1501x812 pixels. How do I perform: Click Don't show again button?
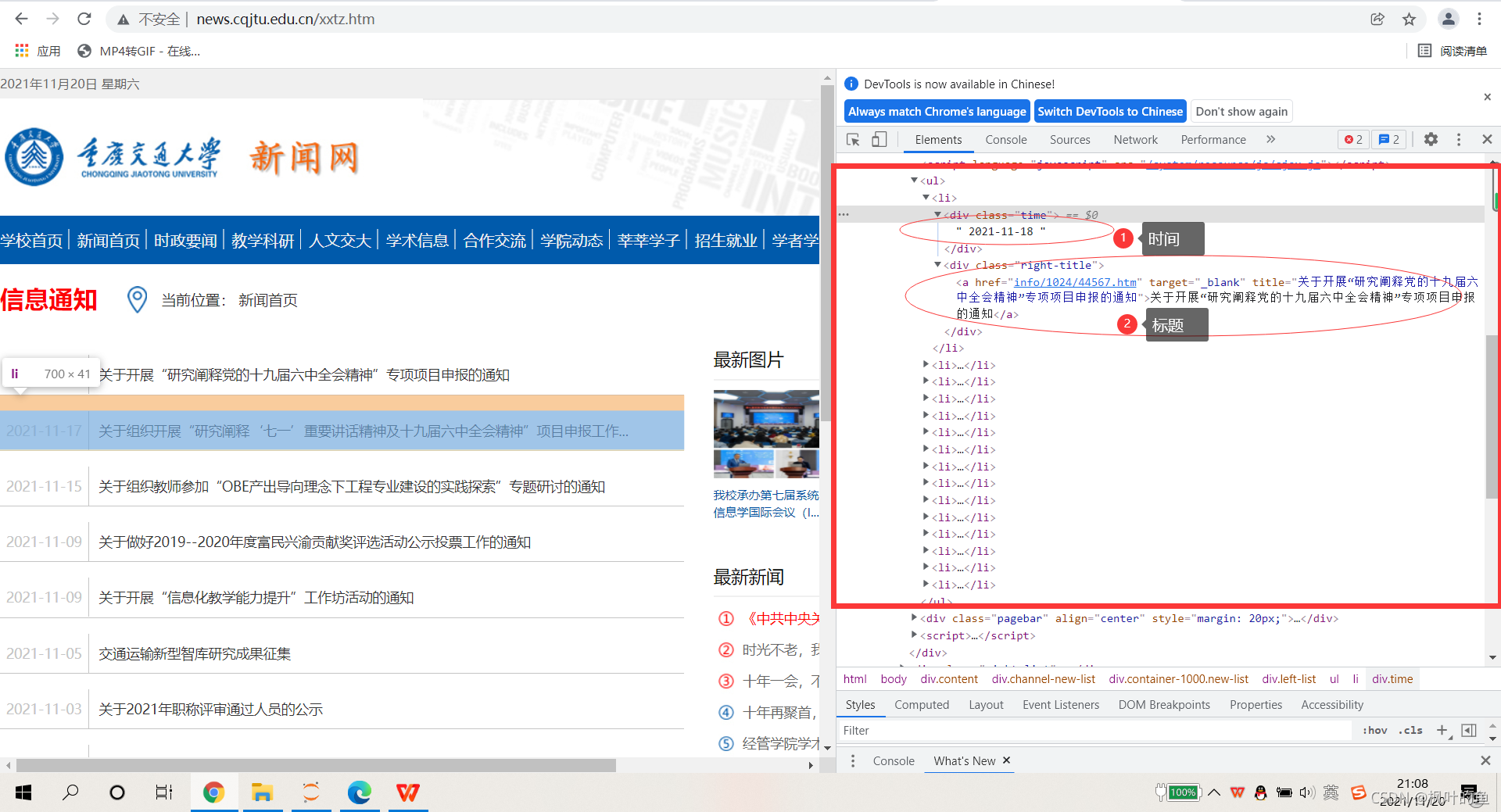[x=1241, y=111]
